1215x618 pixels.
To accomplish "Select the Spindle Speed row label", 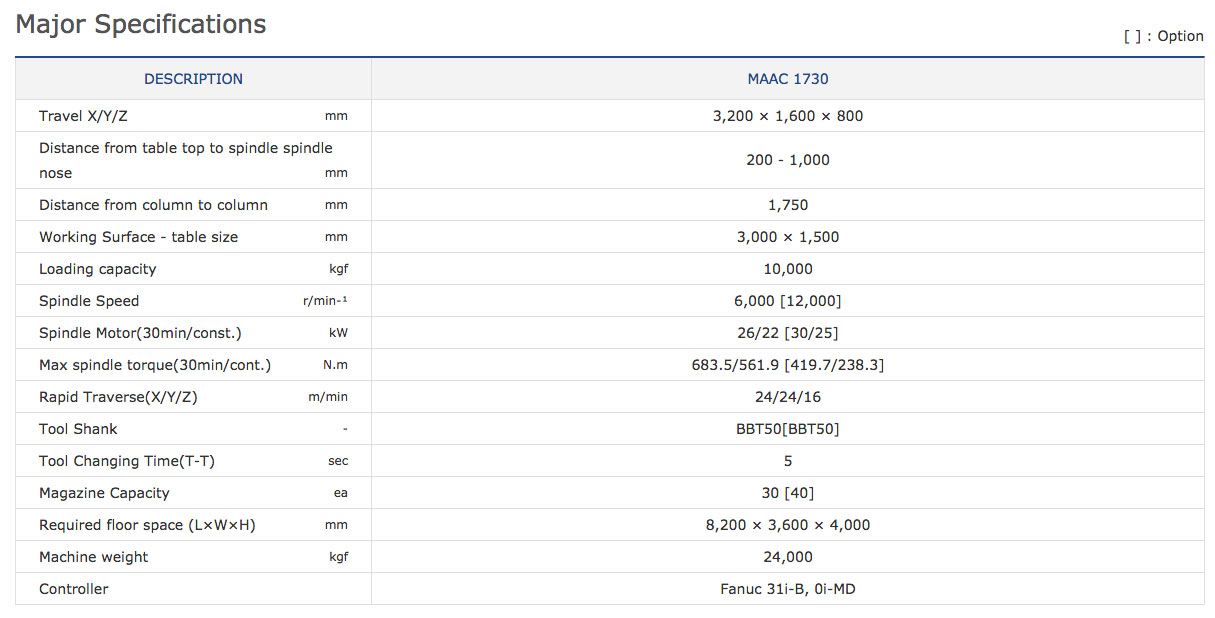I will tap(89, 301).
